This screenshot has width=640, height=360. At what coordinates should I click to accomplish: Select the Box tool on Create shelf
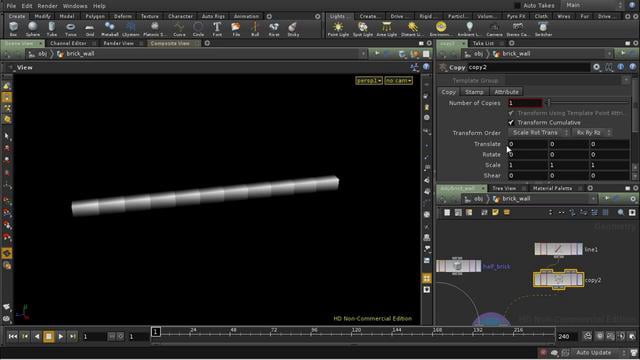pyautogui.click(x=13, y=29)
